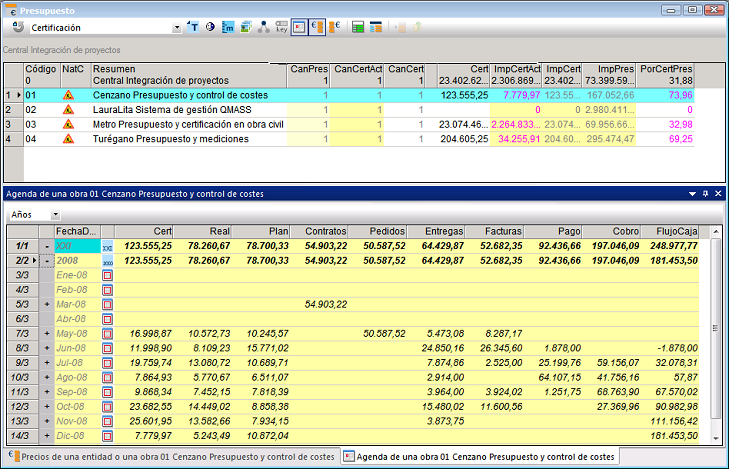Click the pie chart toolbar icon

pos(211,28)
